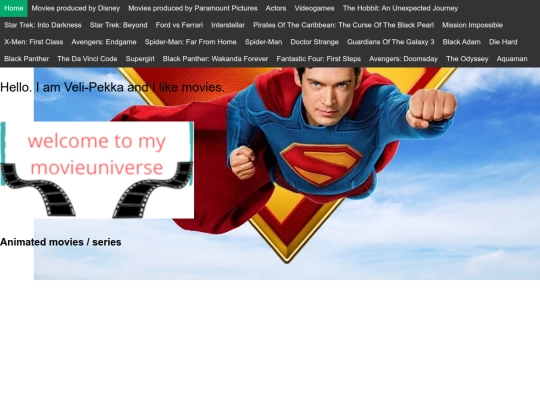This screenshot has width=540, height=405.
Task: Open Avengers: Doomsday page
Action: 403,59
